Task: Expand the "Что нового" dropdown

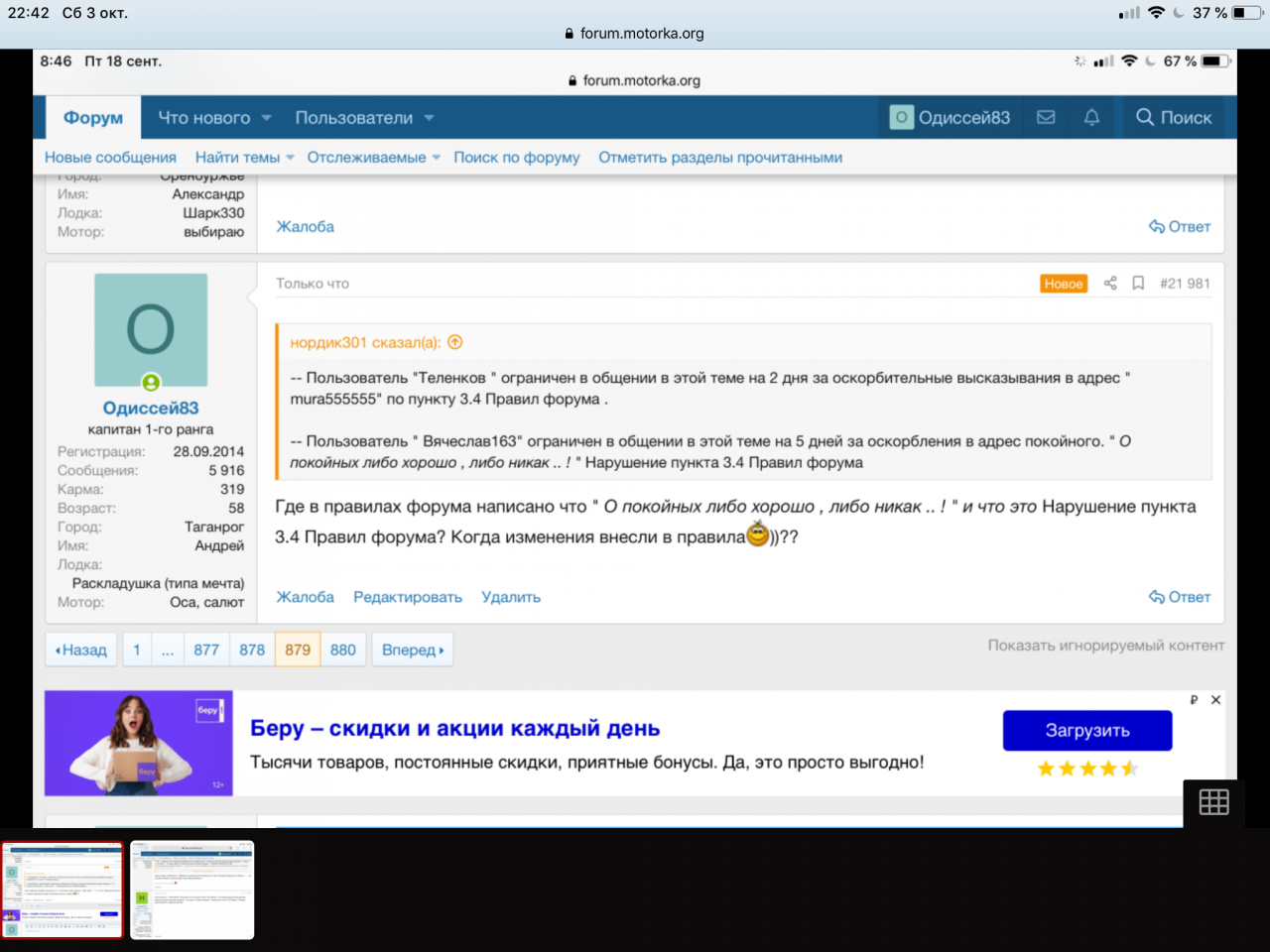Action: click(x=266, y=118)
